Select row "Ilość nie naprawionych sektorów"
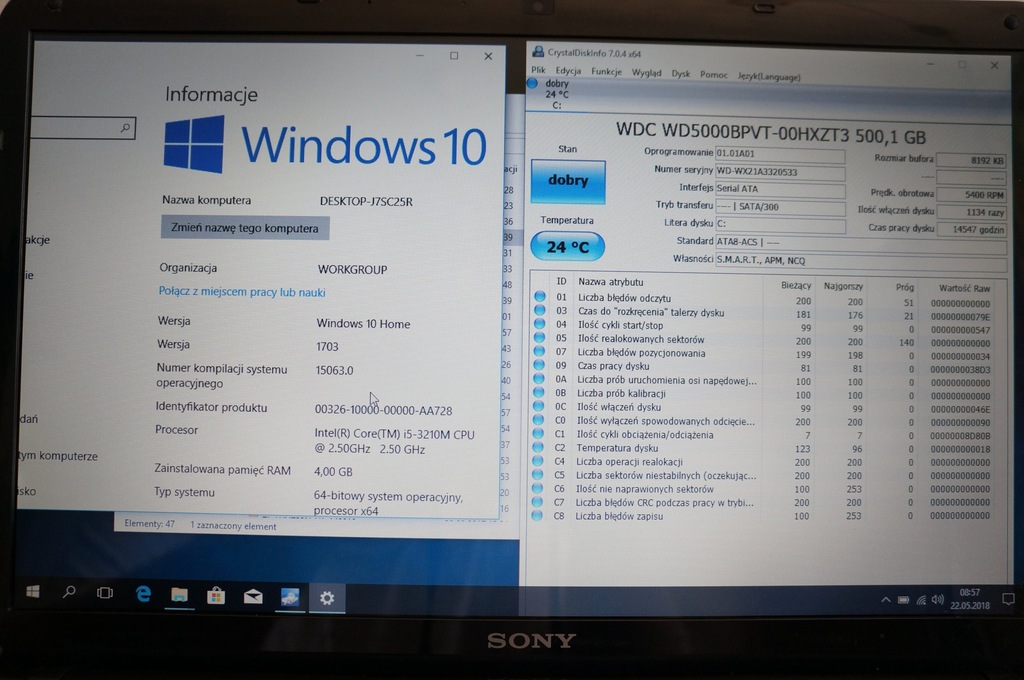 [x=763, y=489]
